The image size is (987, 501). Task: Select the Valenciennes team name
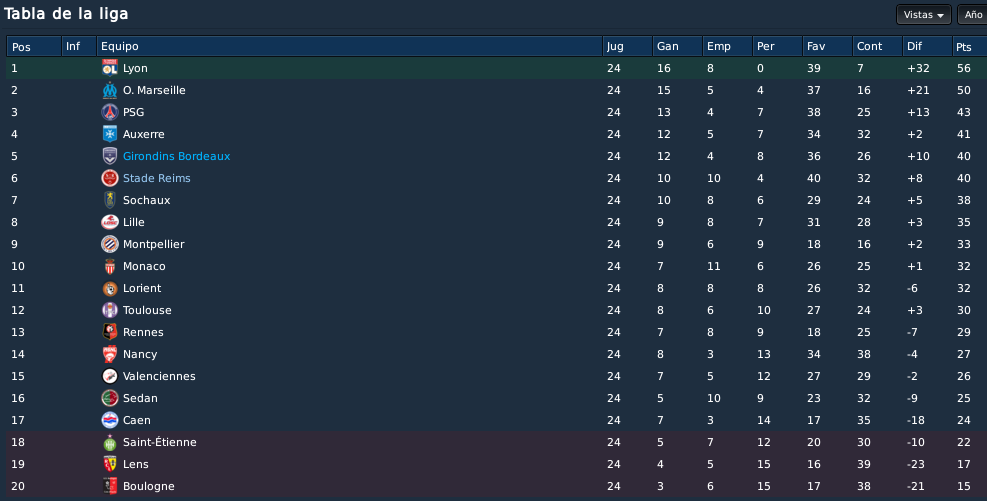coord(159,376)
